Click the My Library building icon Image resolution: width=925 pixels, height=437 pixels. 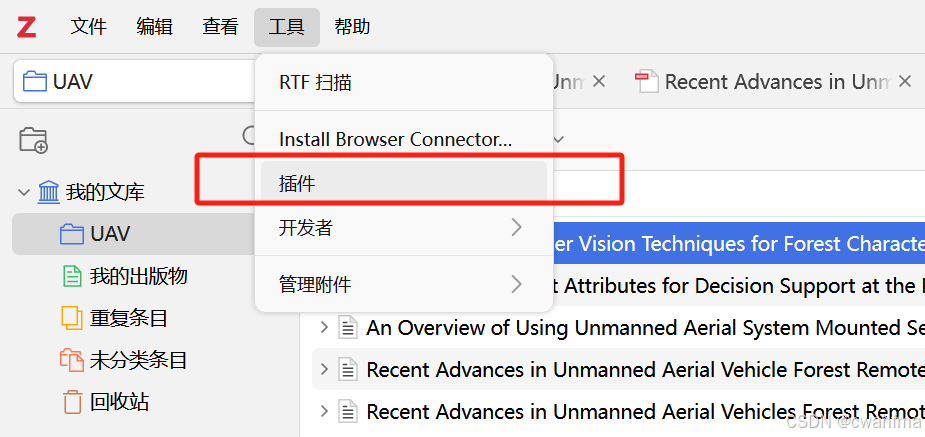(x=48, y=192)
